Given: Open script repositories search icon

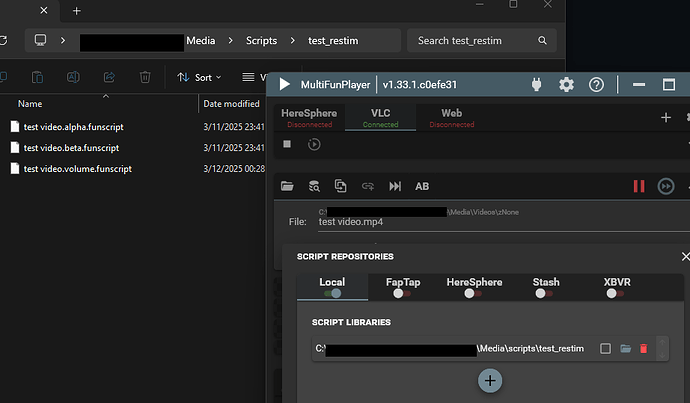Looking at the screenshot, I should click(314, 186).
